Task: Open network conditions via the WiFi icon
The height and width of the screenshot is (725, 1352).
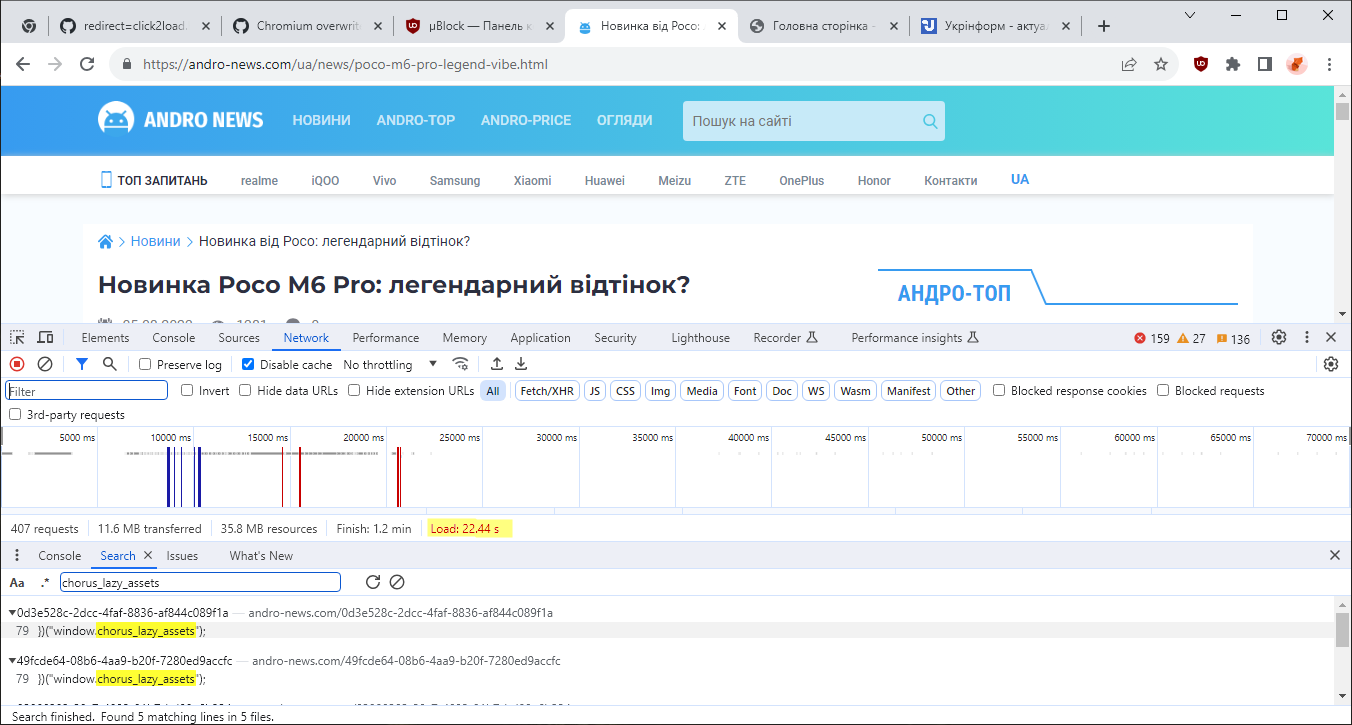Action: click(461, 364)
